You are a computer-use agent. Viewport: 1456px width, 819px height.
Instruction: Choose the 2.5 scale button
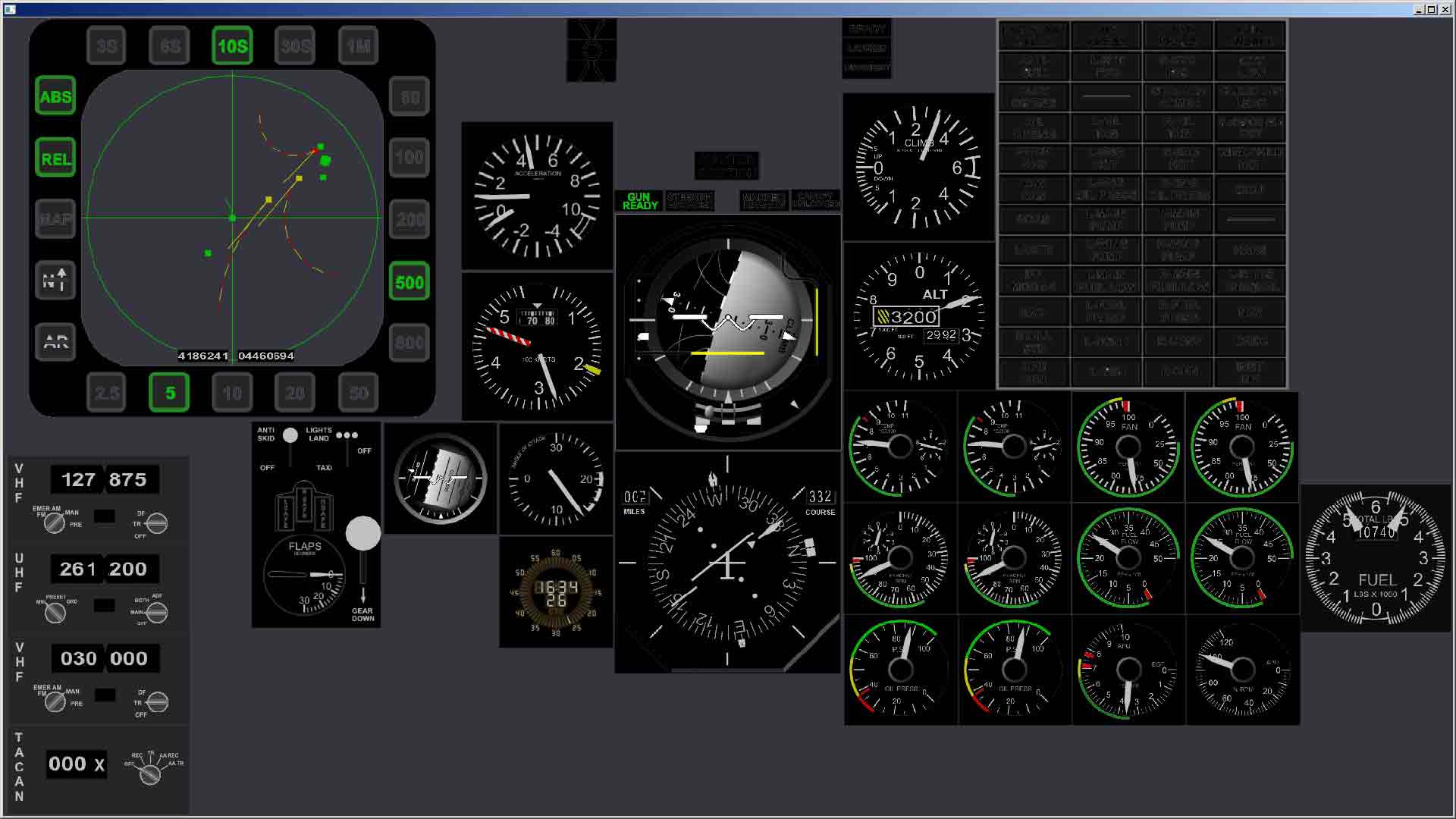106,393
